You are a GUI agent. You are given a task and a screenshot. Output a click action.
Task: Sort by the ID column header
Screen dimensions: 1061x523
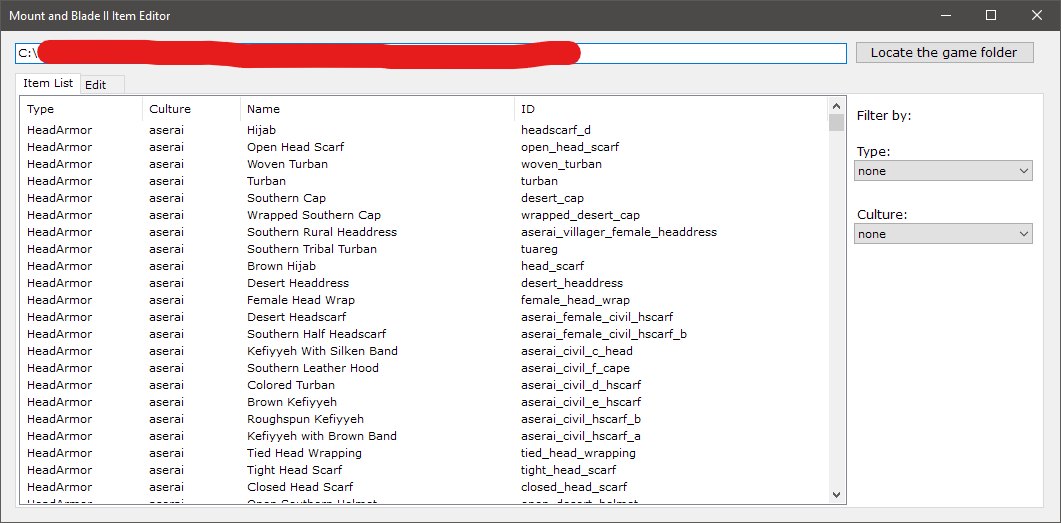[670, 109]
